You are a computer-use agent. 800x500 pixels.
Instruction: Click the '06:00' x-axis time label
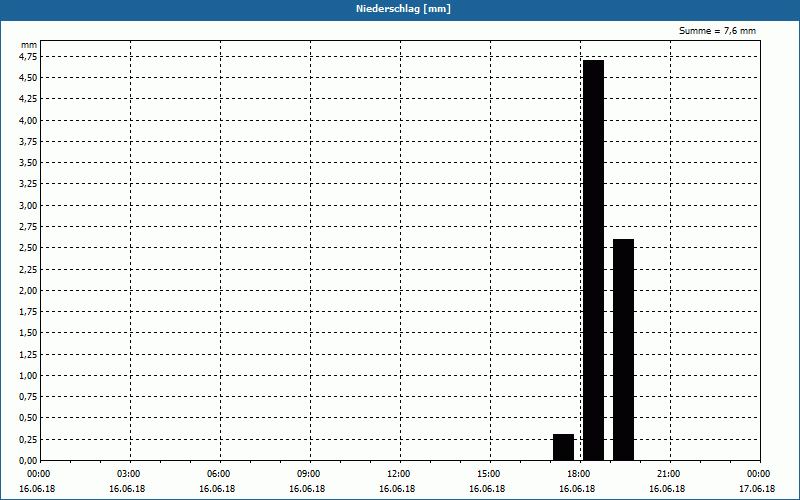tap(218, 474)
